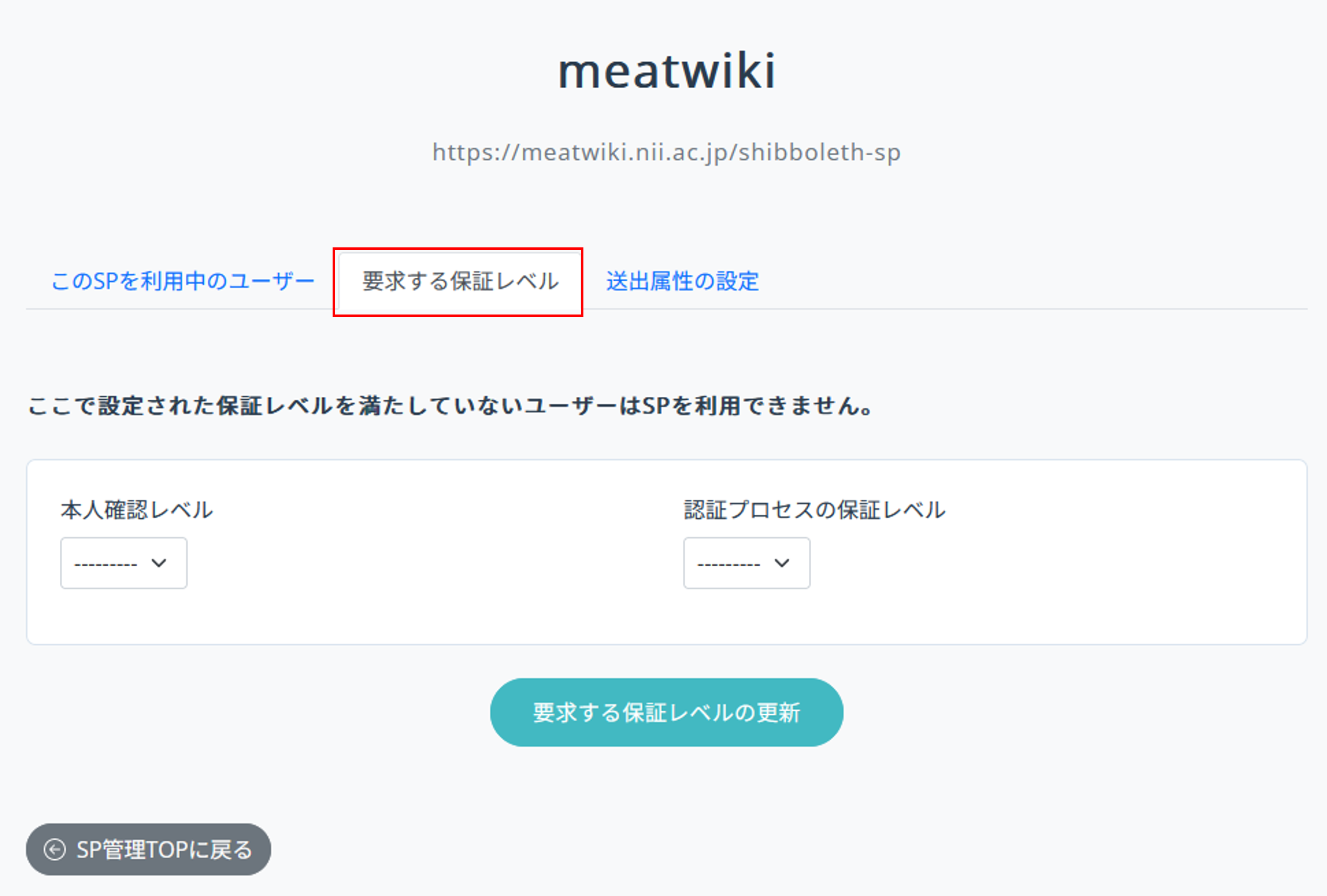Screen dimensions: 1327x896
Task: Click dashed placeholder text in 本人確認レベル select
Action: point(106,564)
